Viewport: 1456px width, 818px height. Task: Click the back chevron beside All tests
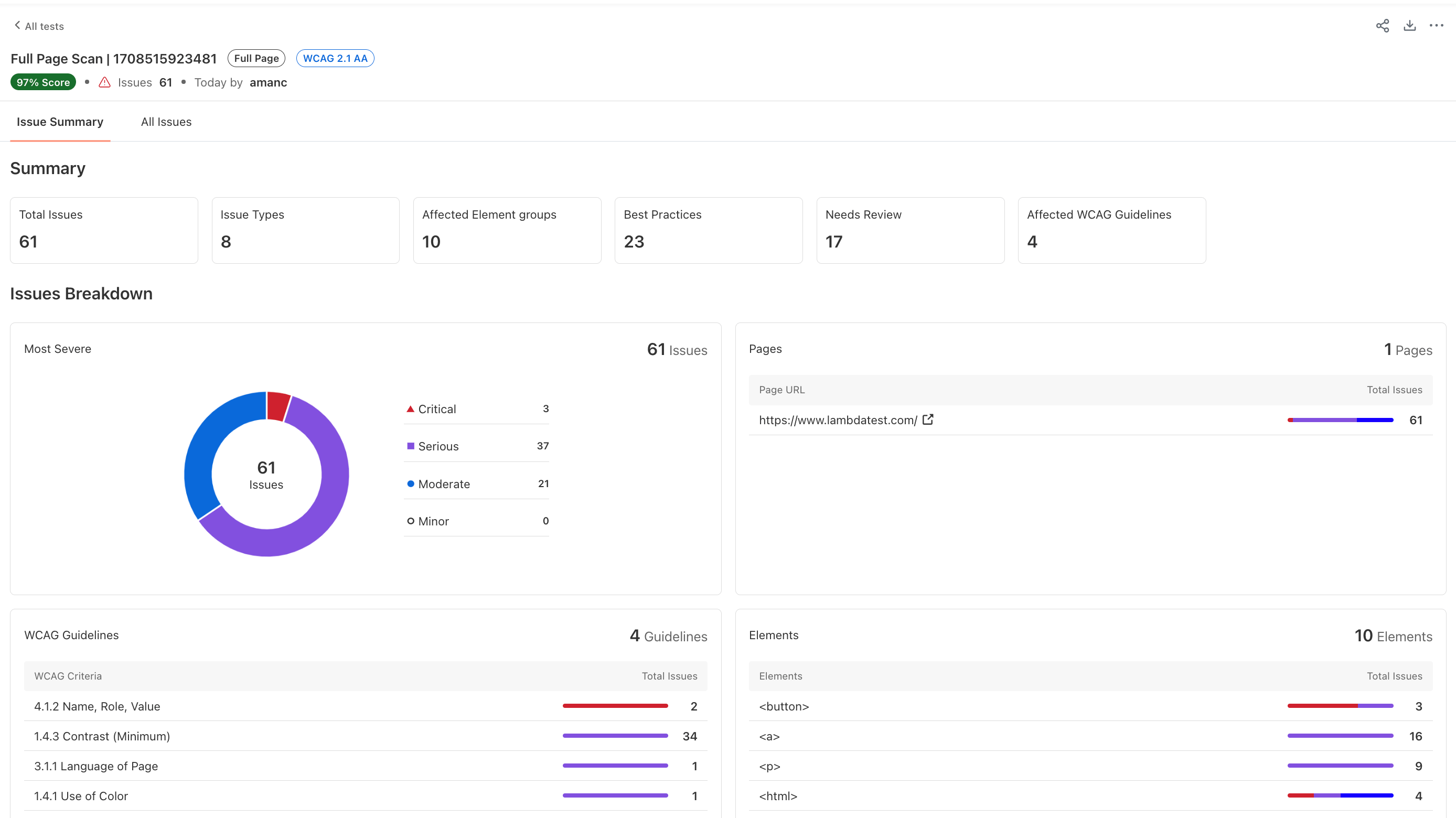17,25
